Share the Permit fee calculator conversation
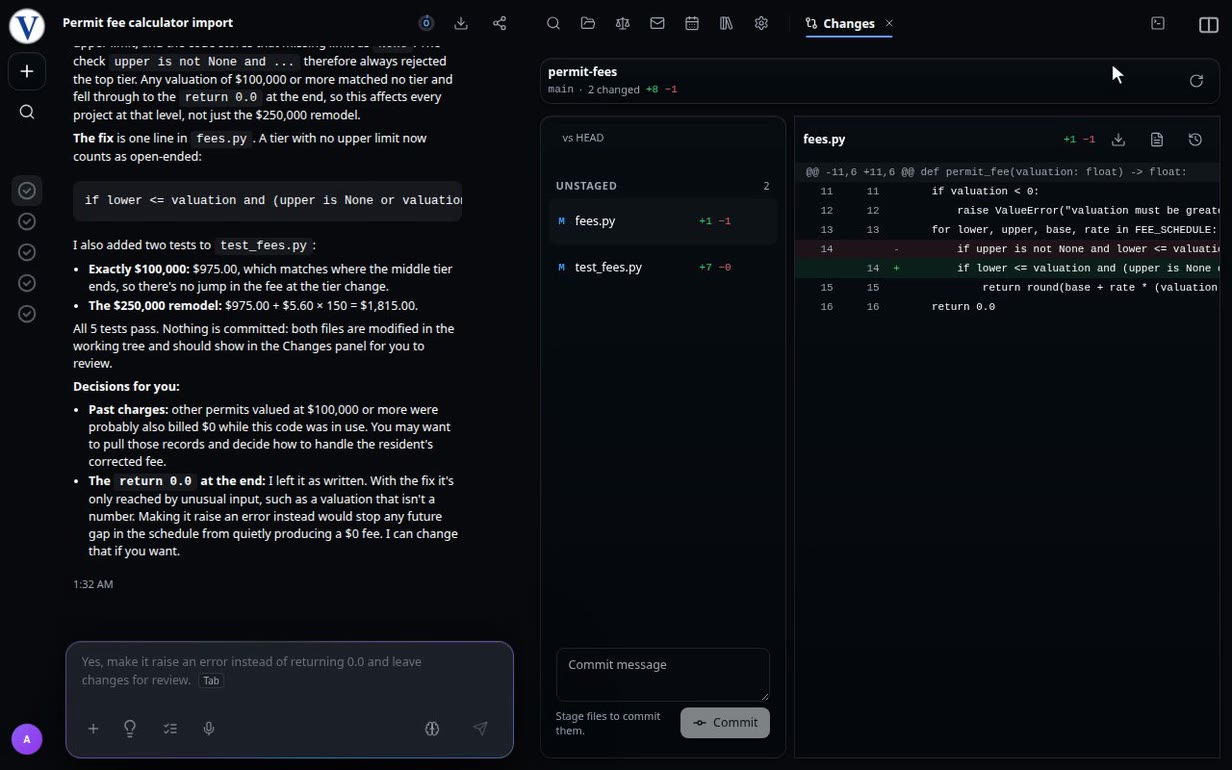 pyautogui.click(x=500, y=23)
